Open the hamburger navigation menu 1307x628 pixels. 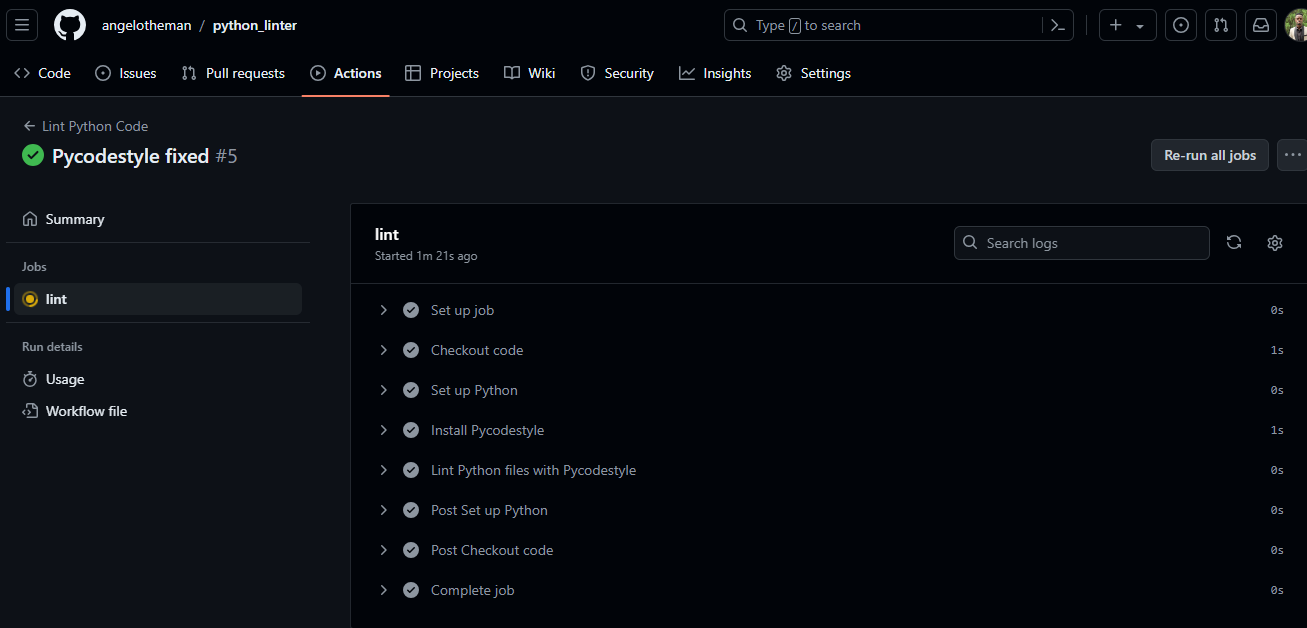tap(22, 25)
